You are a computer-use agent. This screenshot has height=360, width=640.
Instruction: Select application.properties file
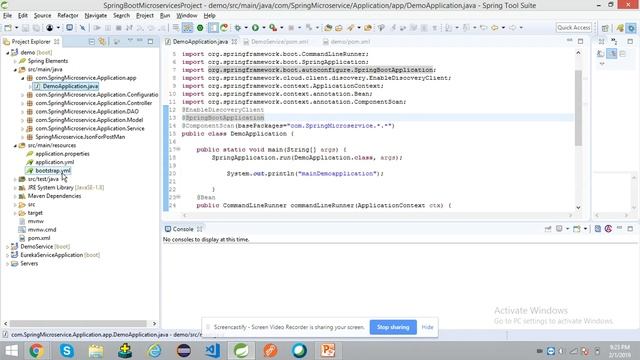(x=62, y=154)
